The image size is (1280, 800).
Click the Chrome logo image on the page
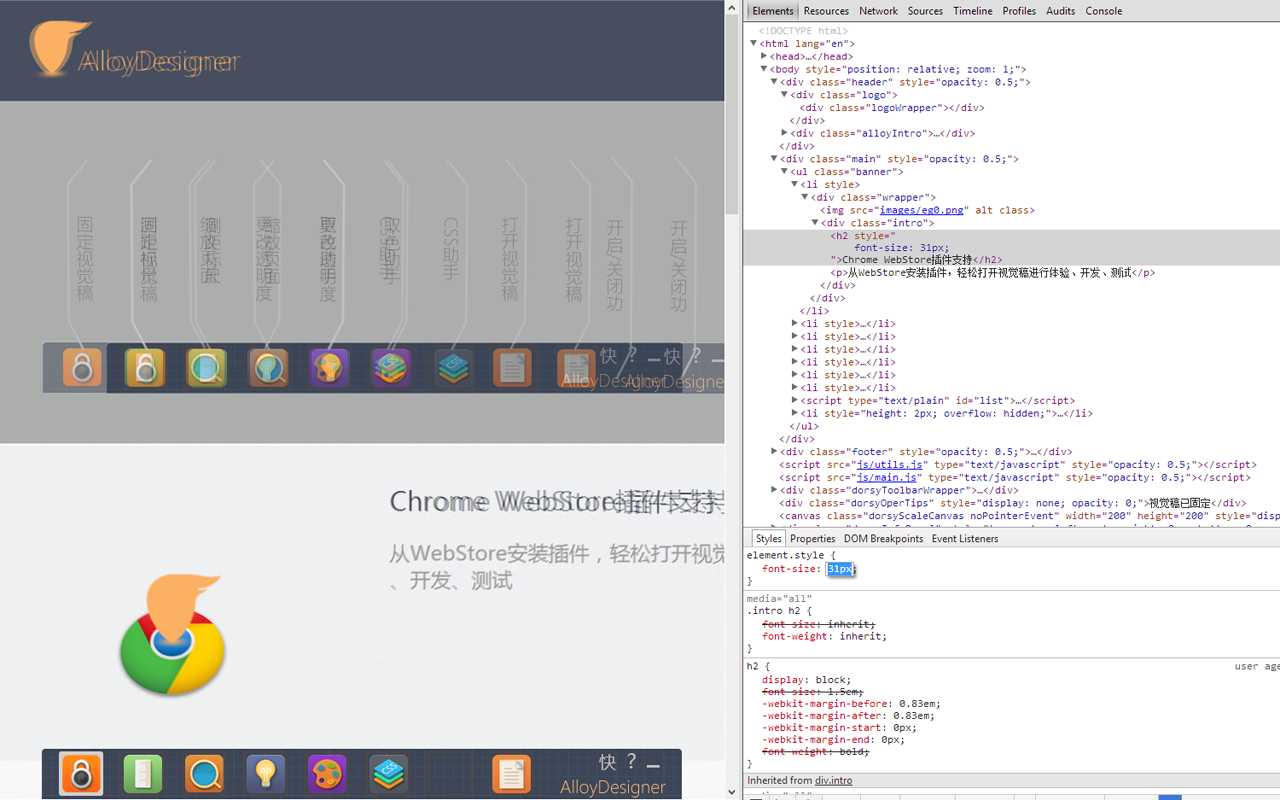pos(172,636)
